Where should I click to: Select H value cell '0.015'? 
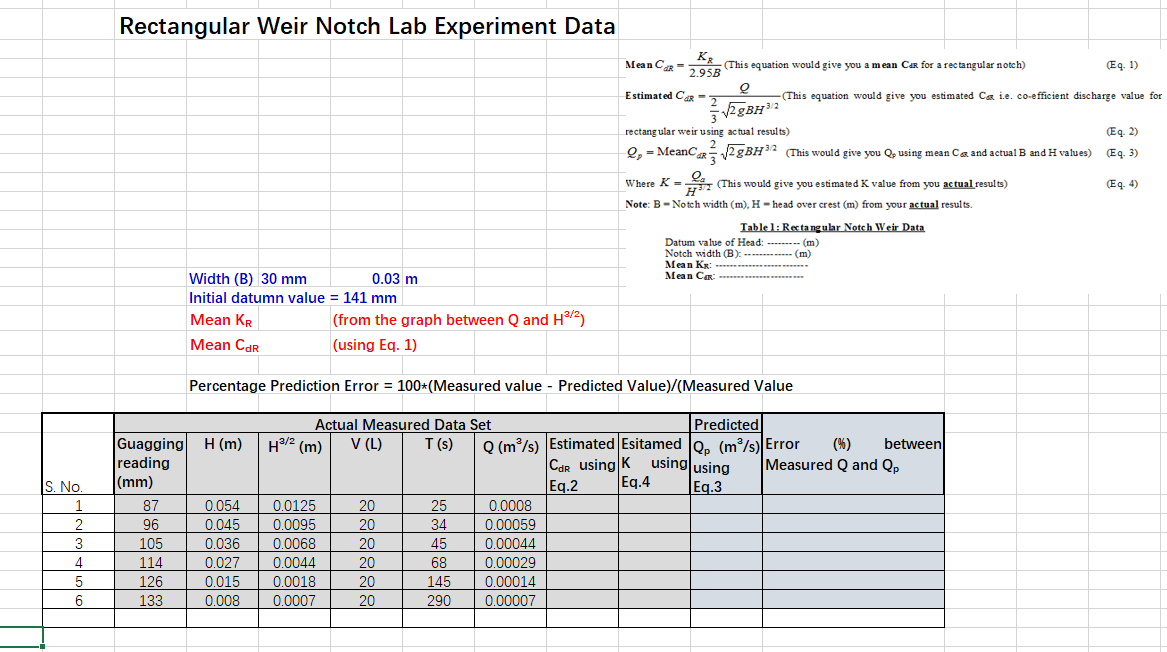click(223, 582)
